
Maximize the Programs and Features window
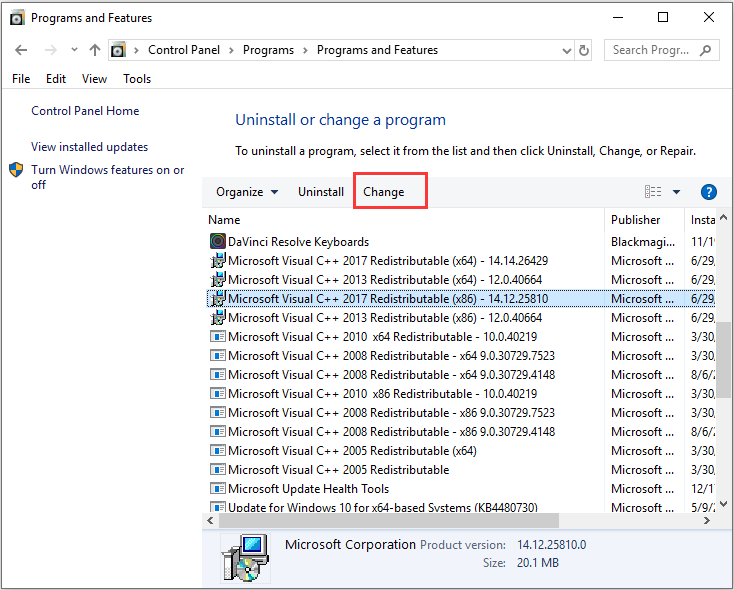point(663,17)
